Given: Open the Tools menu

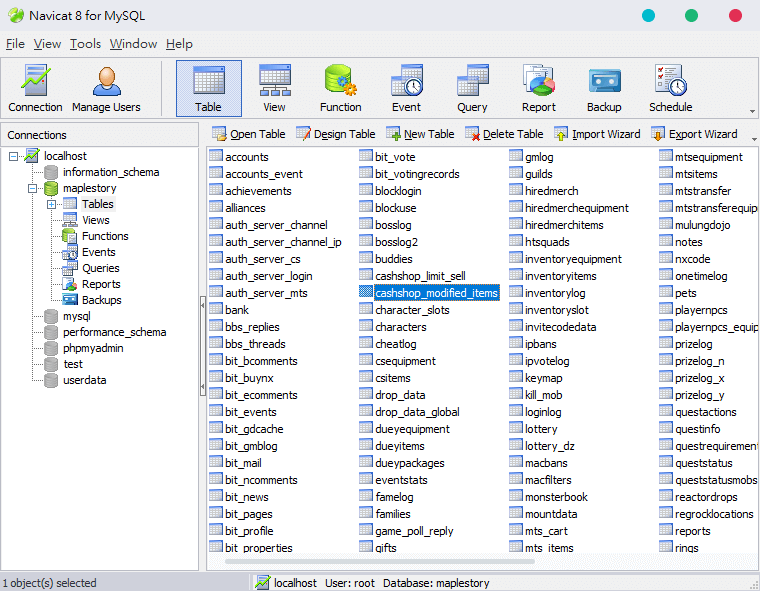Looking at the screenshot, I should (85, 44).
